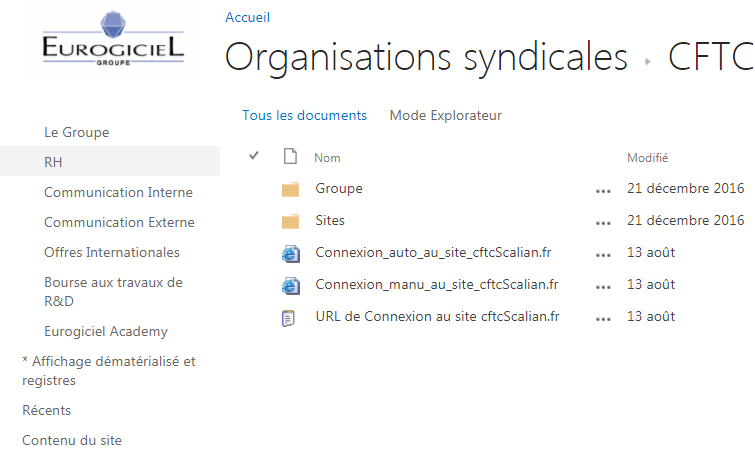Image resolution: width=755 pixels, height=456 pixels.
Task: Click the Sites row's 21 décembre 2016 date
Action: (x=686, y=221)
